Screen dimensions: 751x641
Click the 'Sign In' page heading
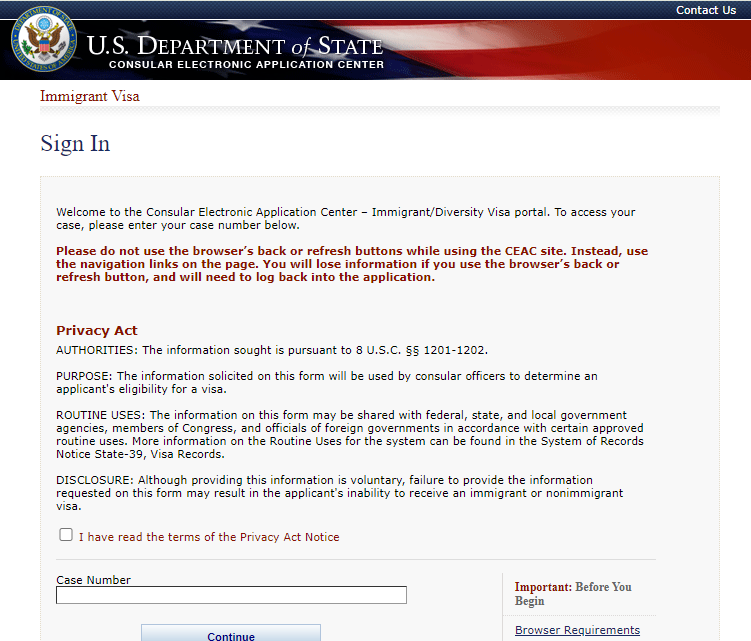(x=75, y=143)
